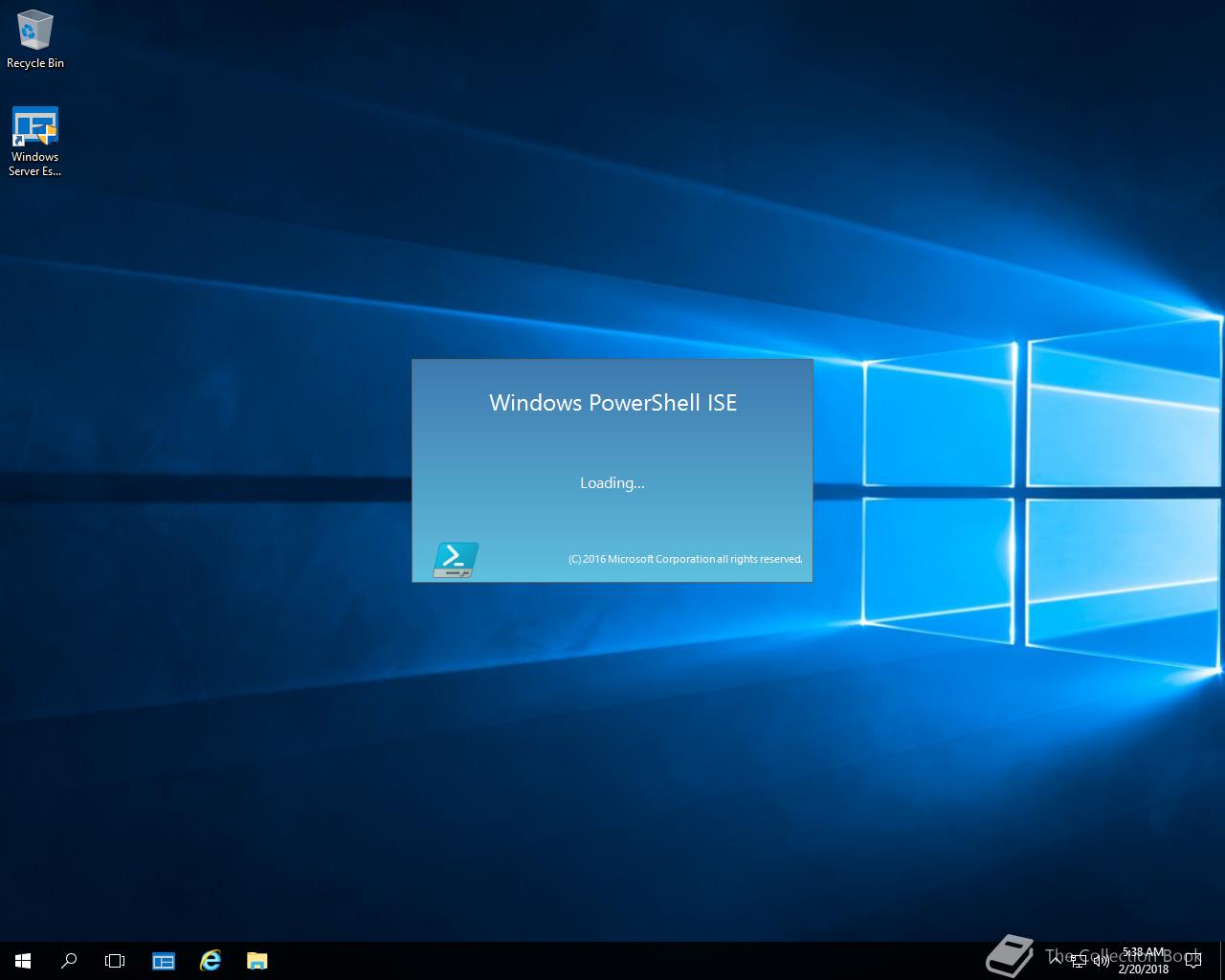The image size is (1225, 980).
Task: Click the Show Desktop strip at the taskbar end
Action: click(1222, 961)
